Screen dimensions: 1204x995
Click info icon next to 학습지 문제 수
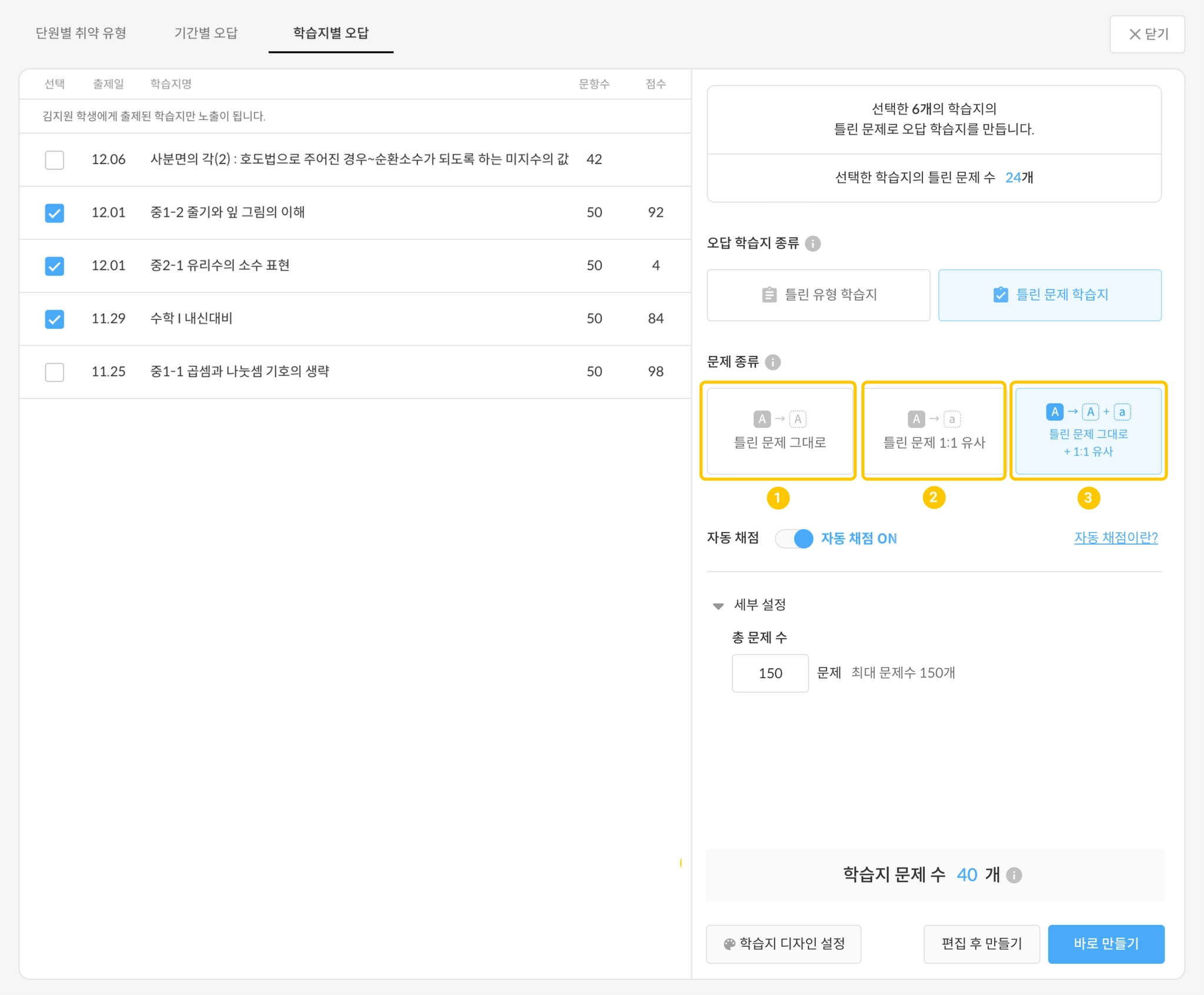point(1014,876)
